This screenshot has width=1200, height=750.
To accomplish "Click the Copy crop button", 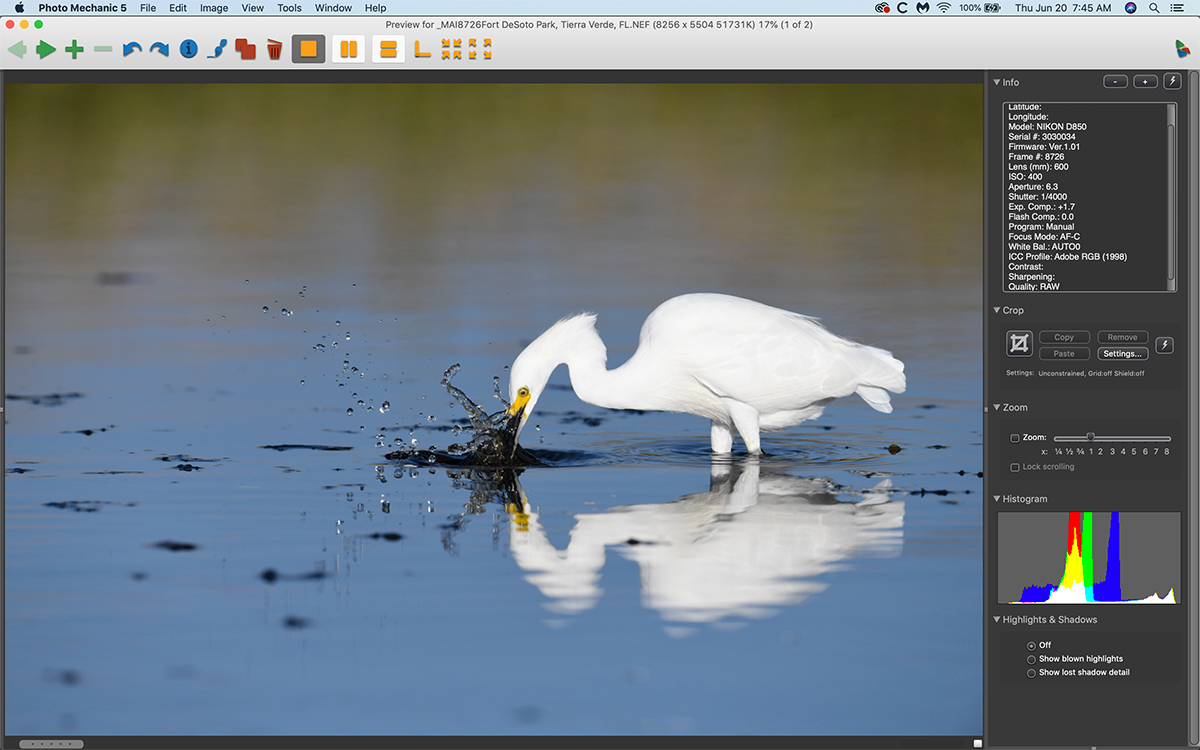I will (1064, 338).
